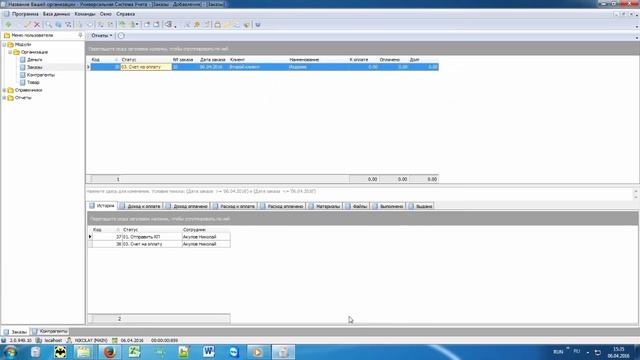
Task: Click the pencil Edit record toolbar icon
Action: point(27,24)
